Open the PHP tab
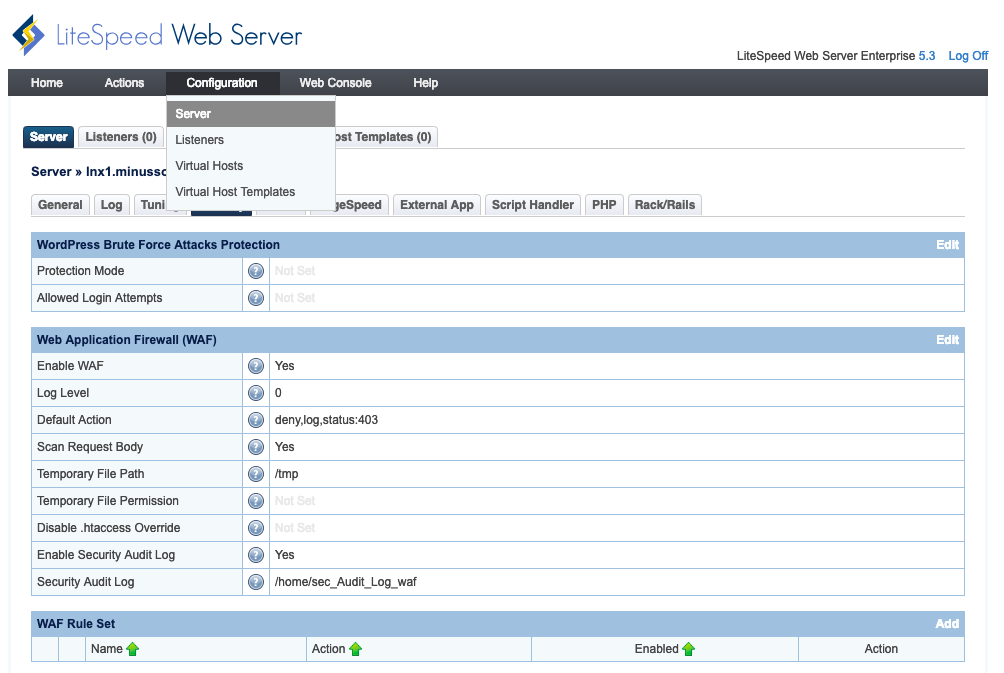 [604, 205]
